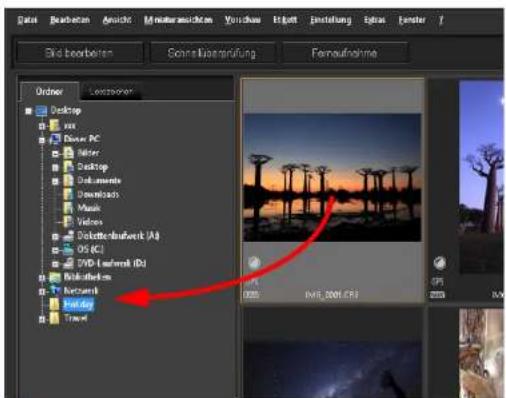506x398 pixels.
Task: Click the Netzwerk network icon
Action: [55, 291]
